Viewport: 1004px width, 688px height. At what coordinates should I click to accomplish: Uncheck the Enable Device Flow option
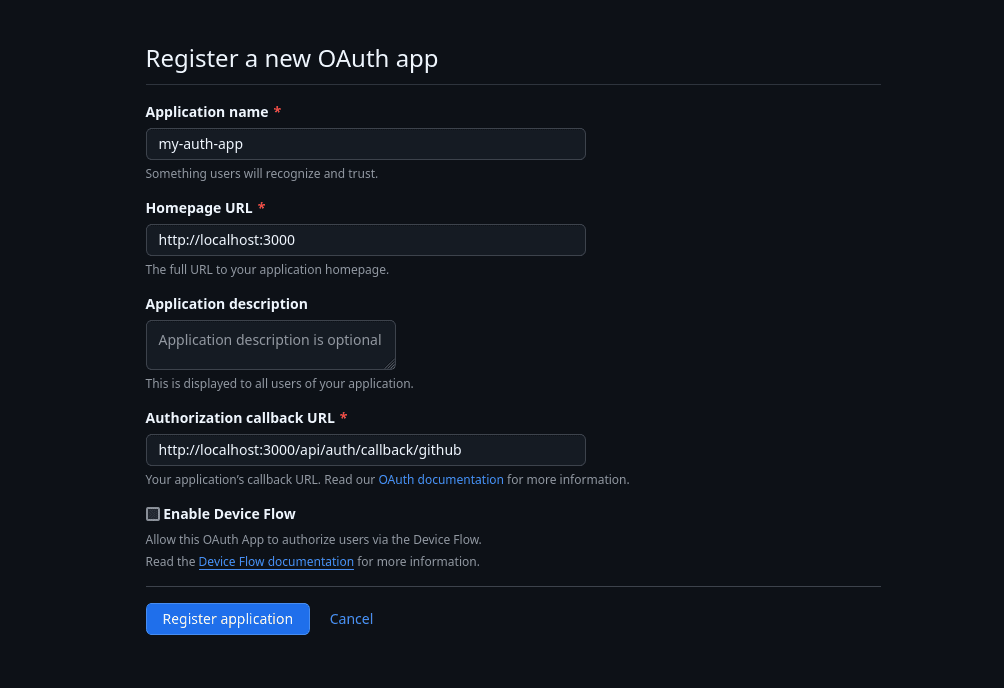[x=152, y=513]
